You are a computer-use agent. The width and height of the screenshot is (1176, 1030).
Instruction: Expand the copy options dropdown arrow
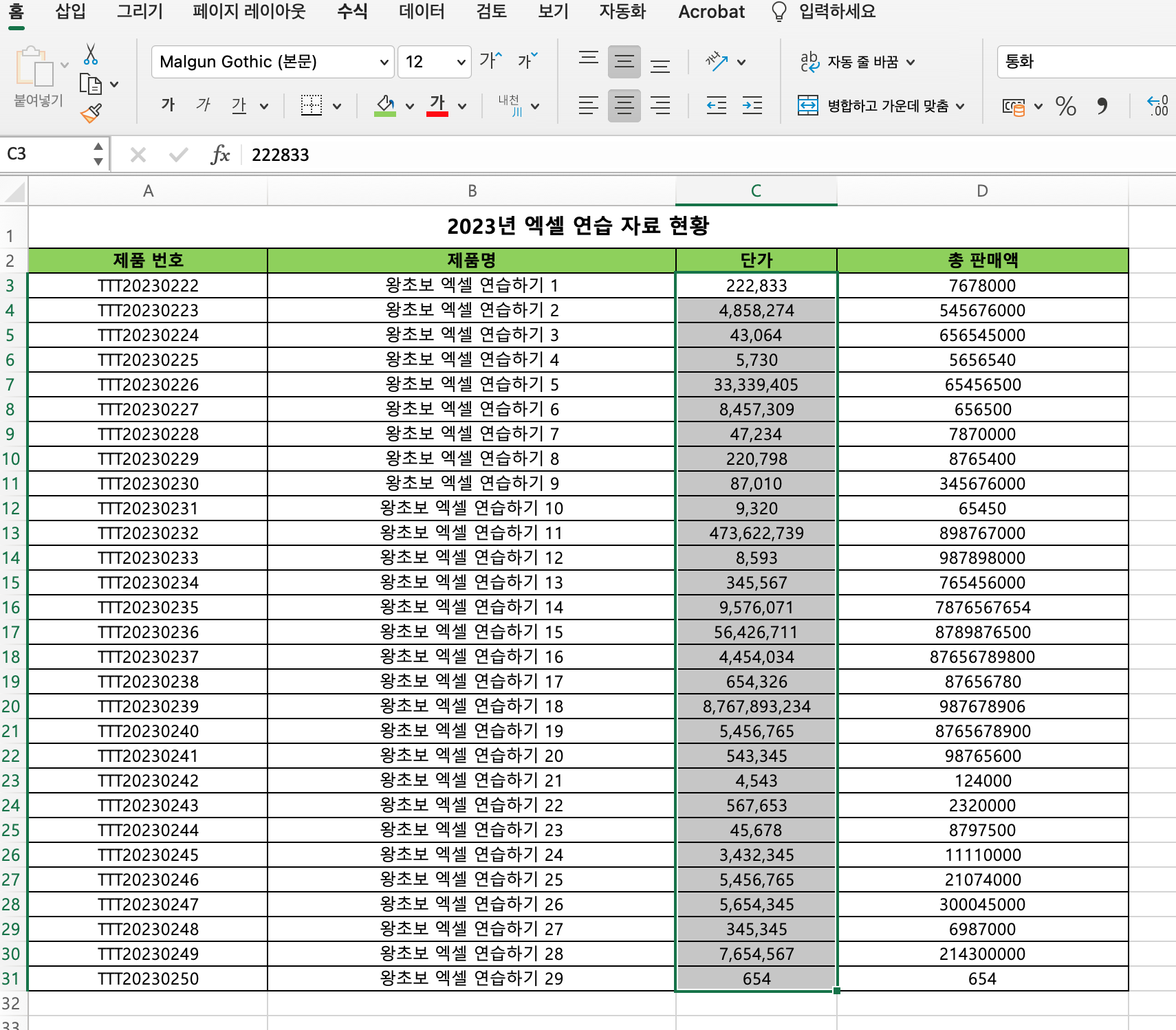click(x=114, y=85)
